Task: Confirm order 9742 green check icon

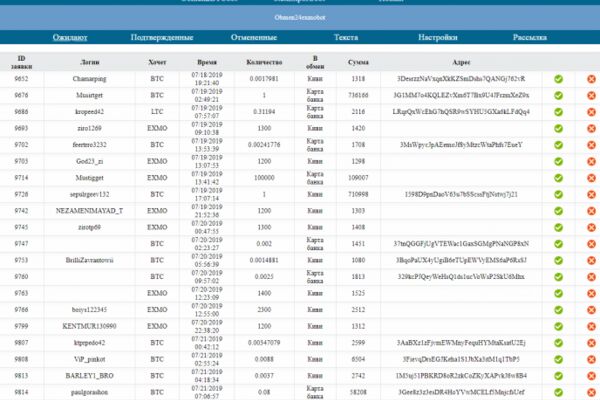Action: tap(559, 211)
